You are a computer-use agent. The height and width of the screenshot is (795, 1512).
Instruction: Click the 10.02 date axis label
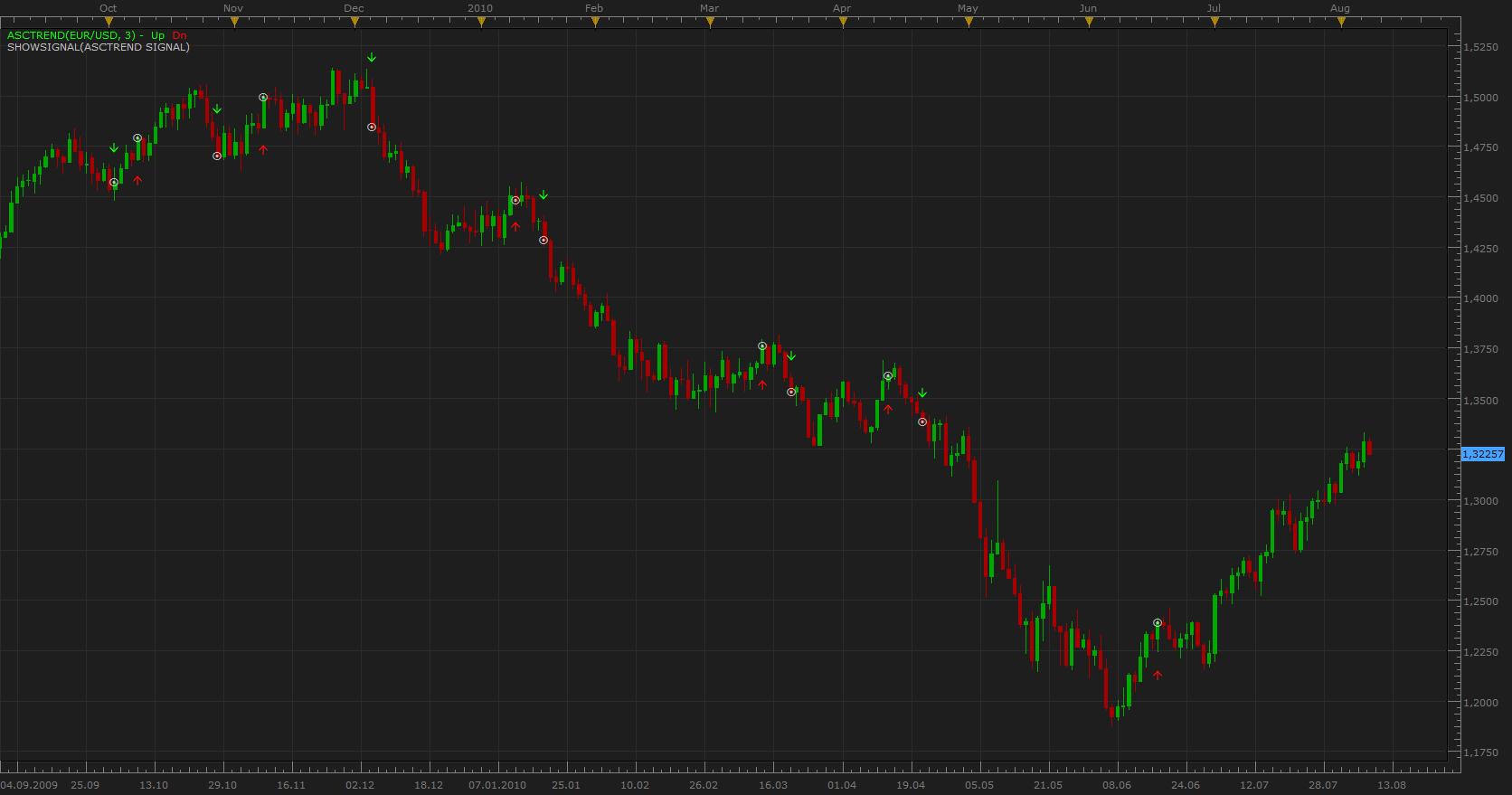(x=635, y=785)
